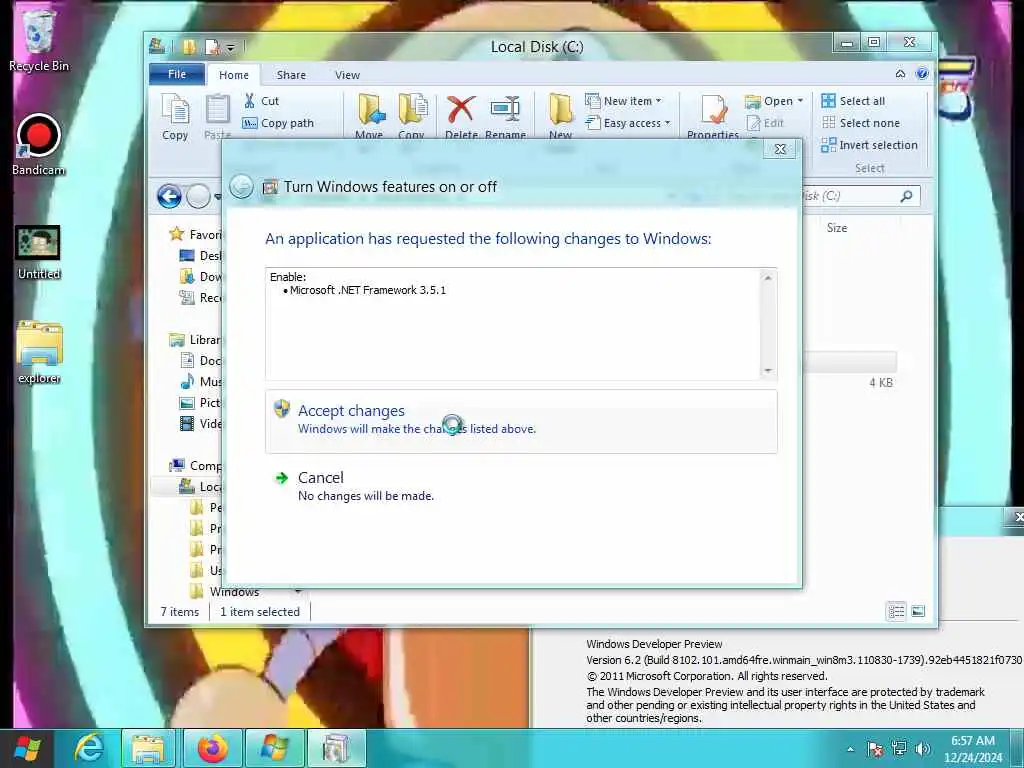The width and height of the screenshot is (1024, 768).
Task: Click Select all in the ribbon
Action: (x=853, y=101)
